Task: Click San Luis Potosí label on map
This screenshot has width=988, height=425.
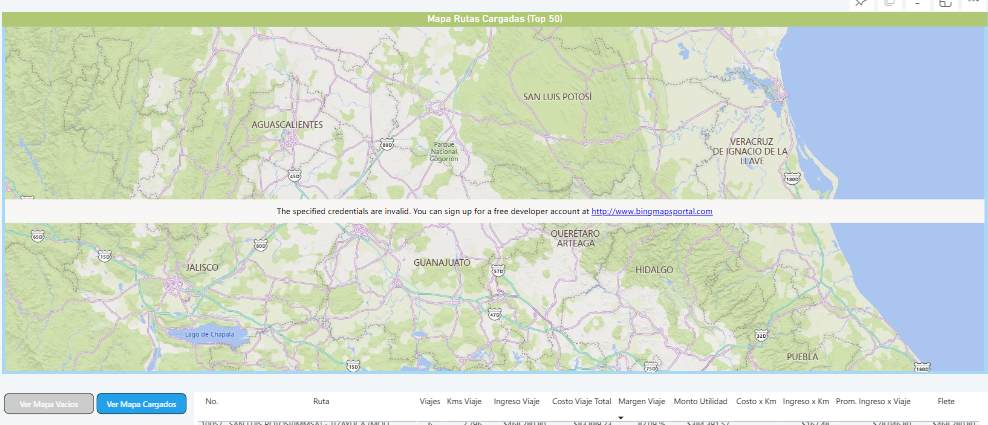Action: [x=558, y=97]
